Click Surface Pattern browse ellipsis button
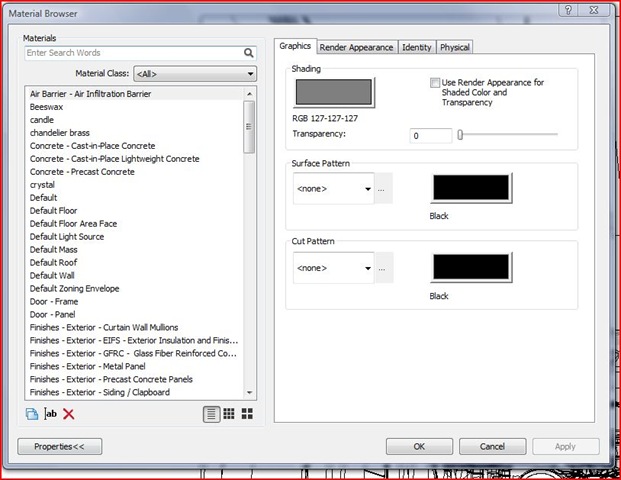This screenshot has height=480, width=621. (x=381, y=189)
